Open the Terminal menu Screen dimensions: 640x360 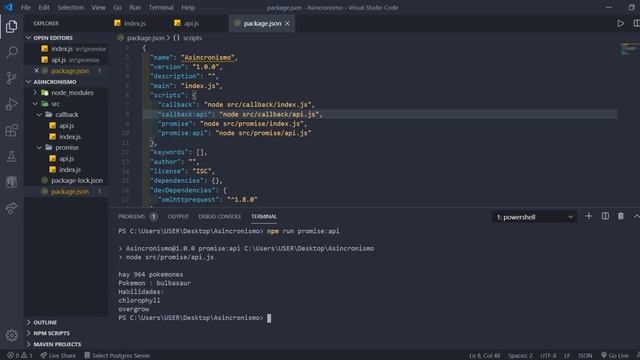161,7
